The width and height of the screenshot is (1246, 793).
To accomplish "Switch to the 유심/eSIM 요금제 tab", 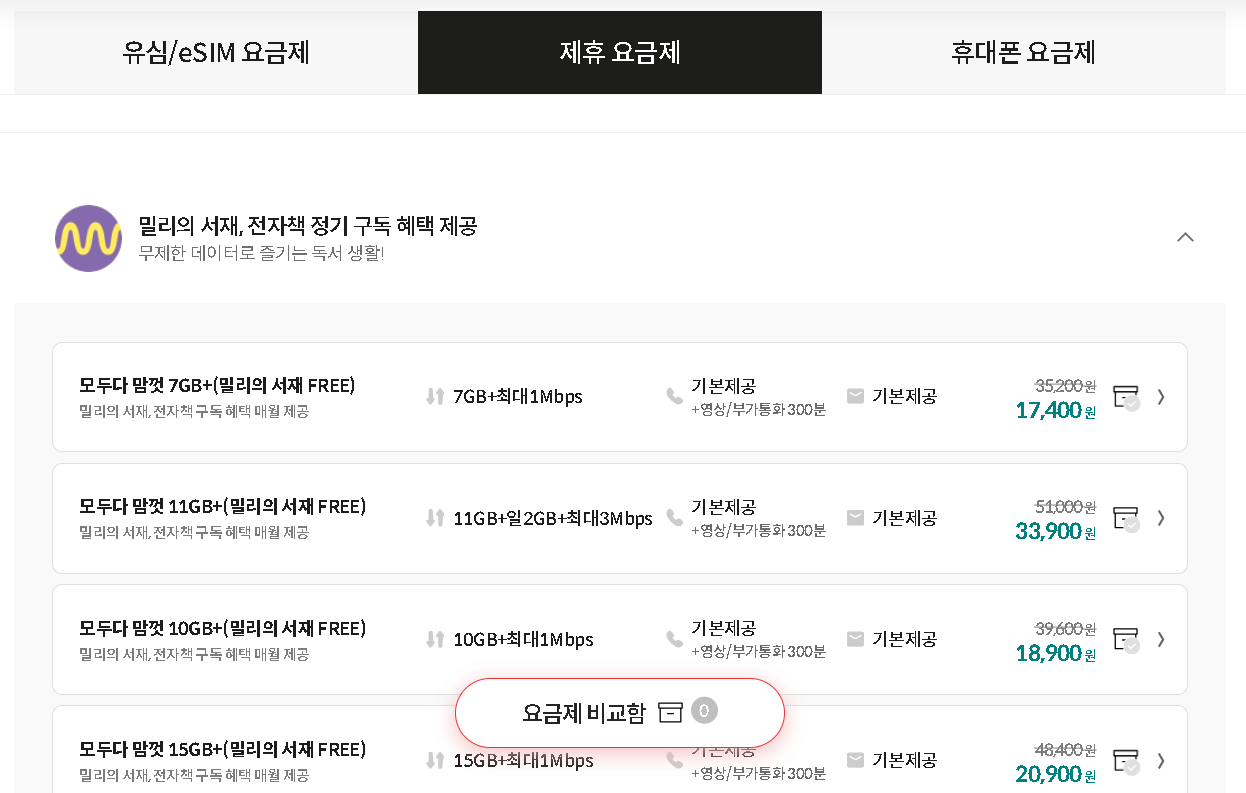I will 214,52.
